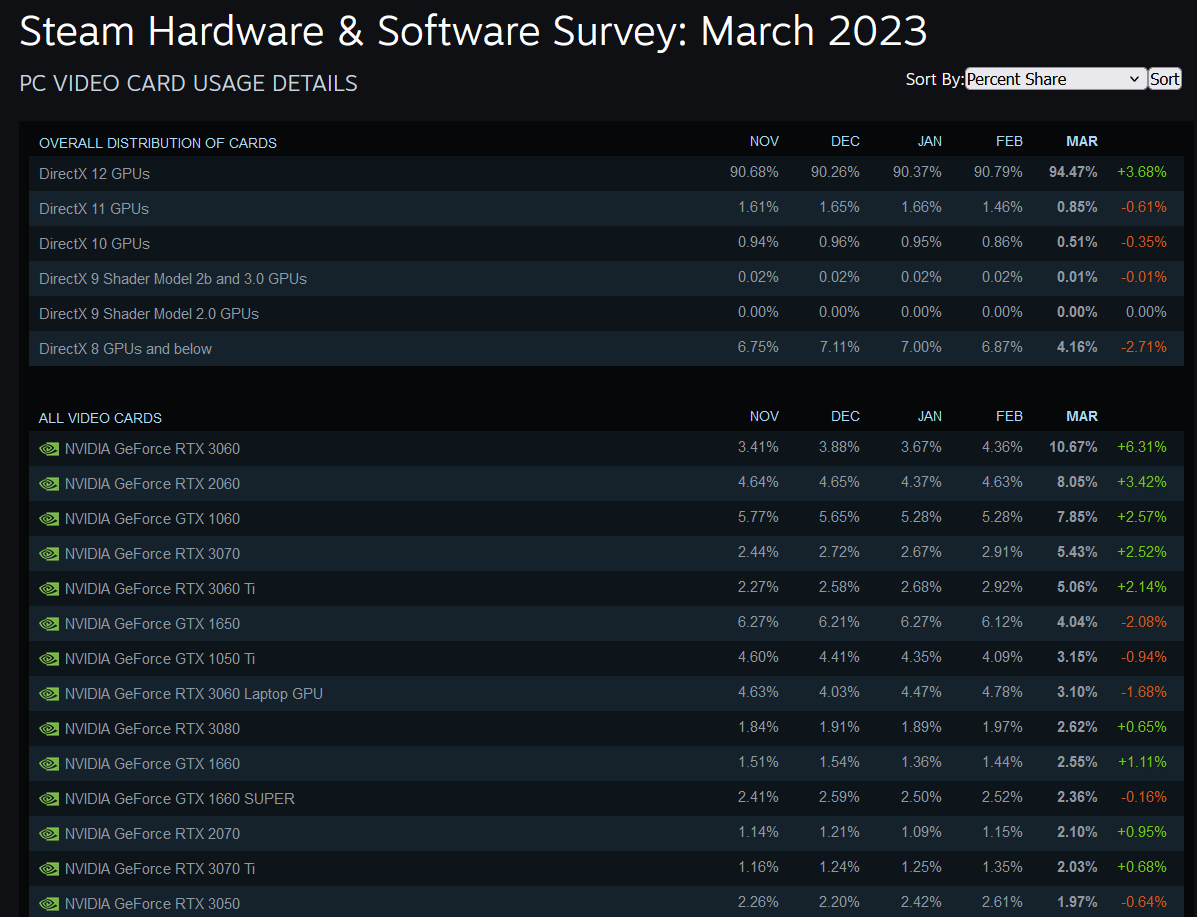Click the NVIDIA GeForce GTX 1060 name
This screenshot has width=1197, height=917.
point(152,519)
